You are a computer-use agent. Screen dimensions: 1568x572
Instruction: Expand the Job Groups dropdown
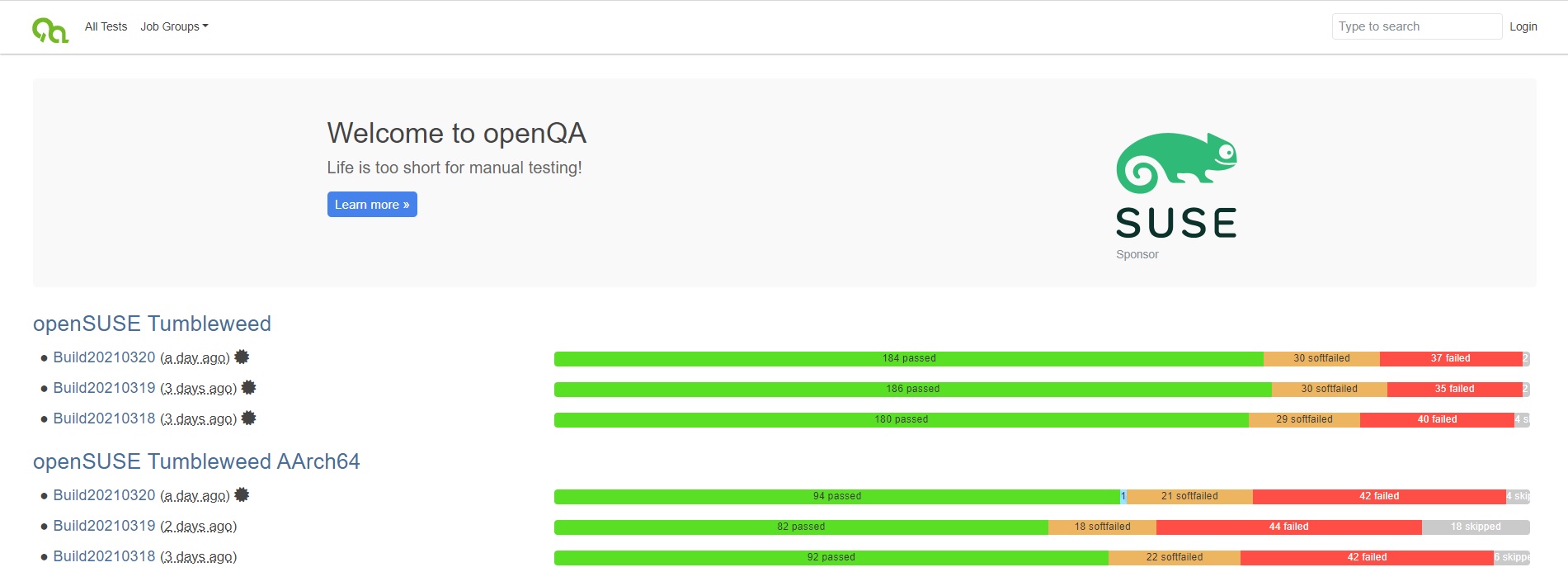click(x=174, y=26)
